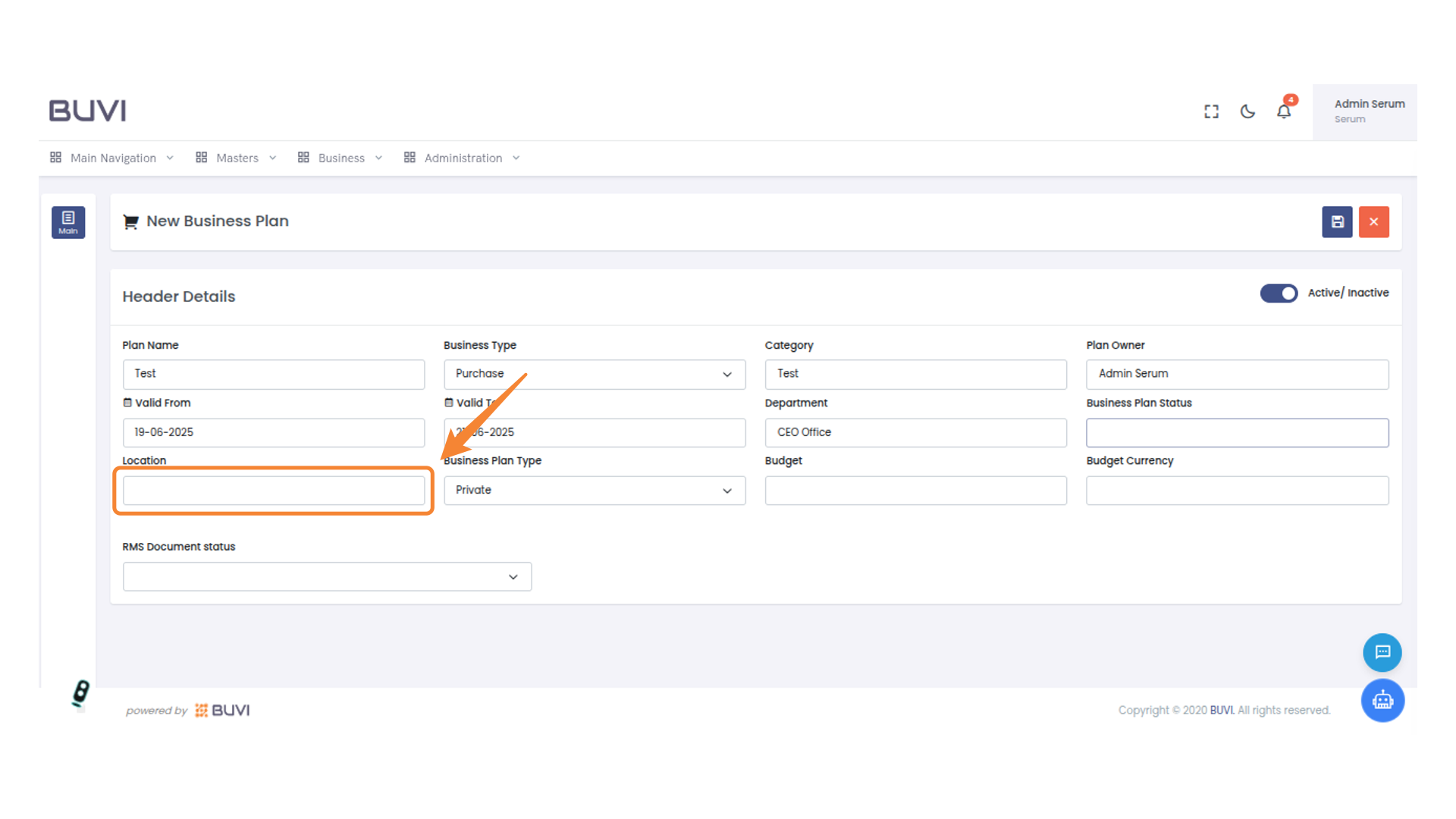Click the save disk icon button
The height and width of the screenshot is (819, 1456).
pyautogui.click(x=1337, y=222)
